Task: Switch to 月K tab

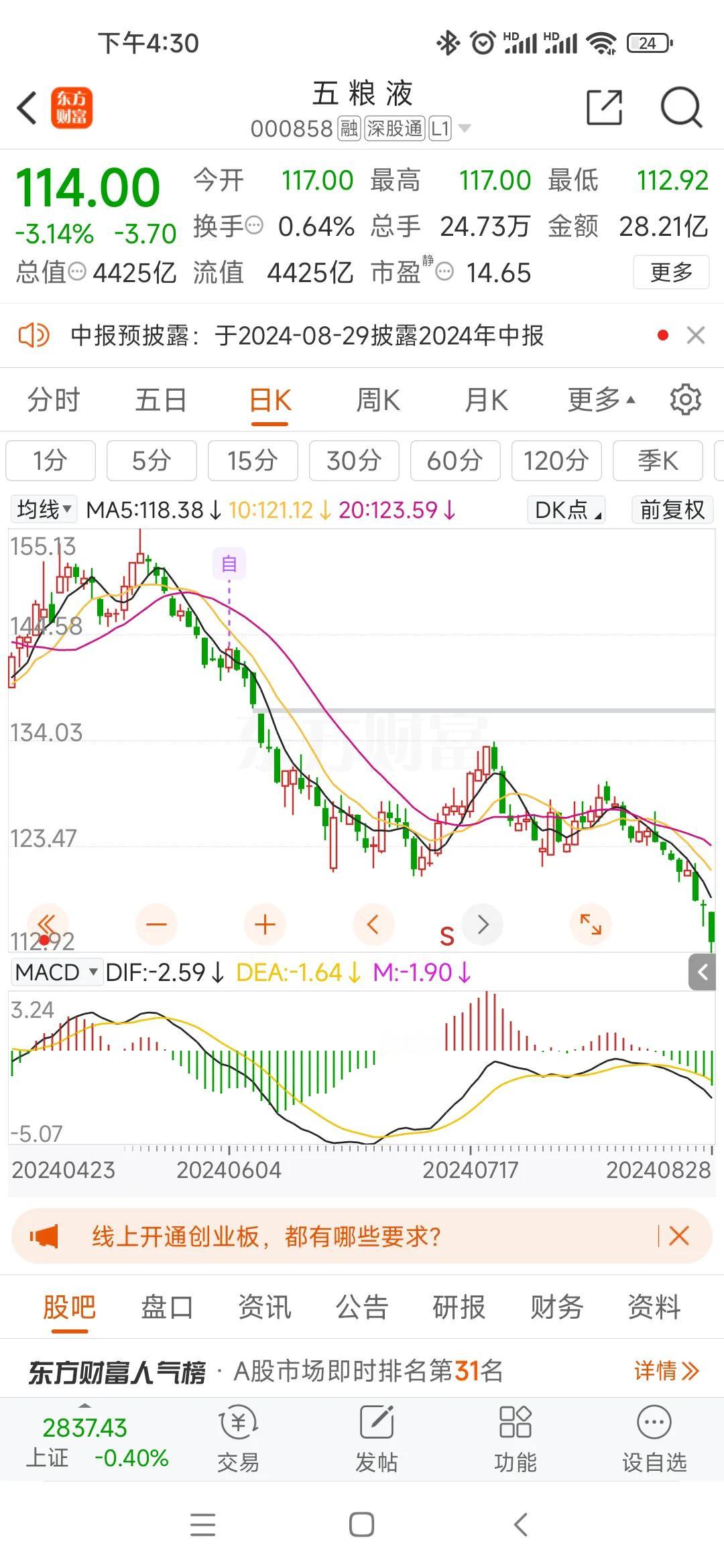Action: [x=487, y=400]
